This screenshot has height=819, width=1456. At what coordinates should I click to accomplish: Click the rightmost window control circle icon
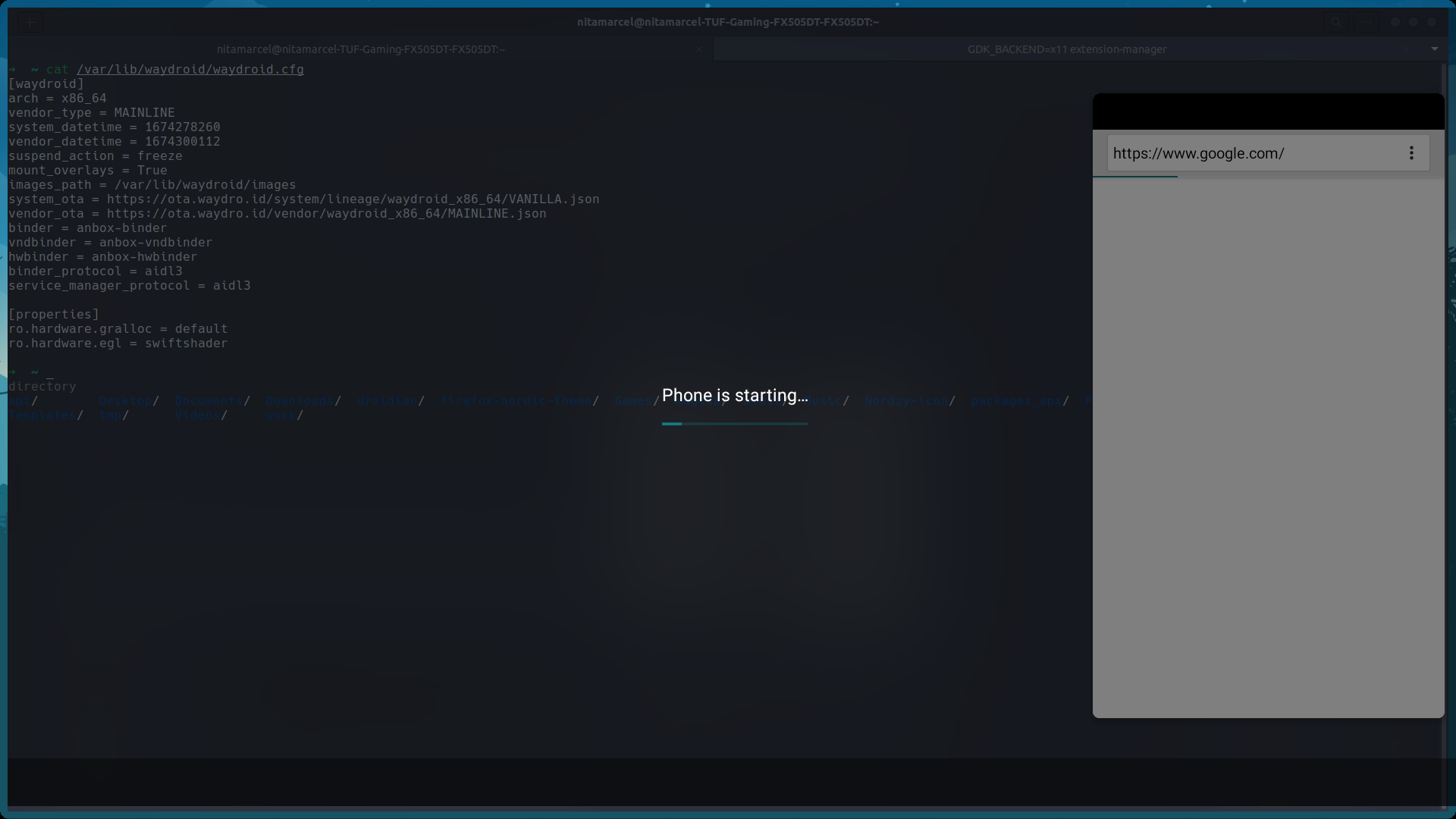pos(1432,22)
